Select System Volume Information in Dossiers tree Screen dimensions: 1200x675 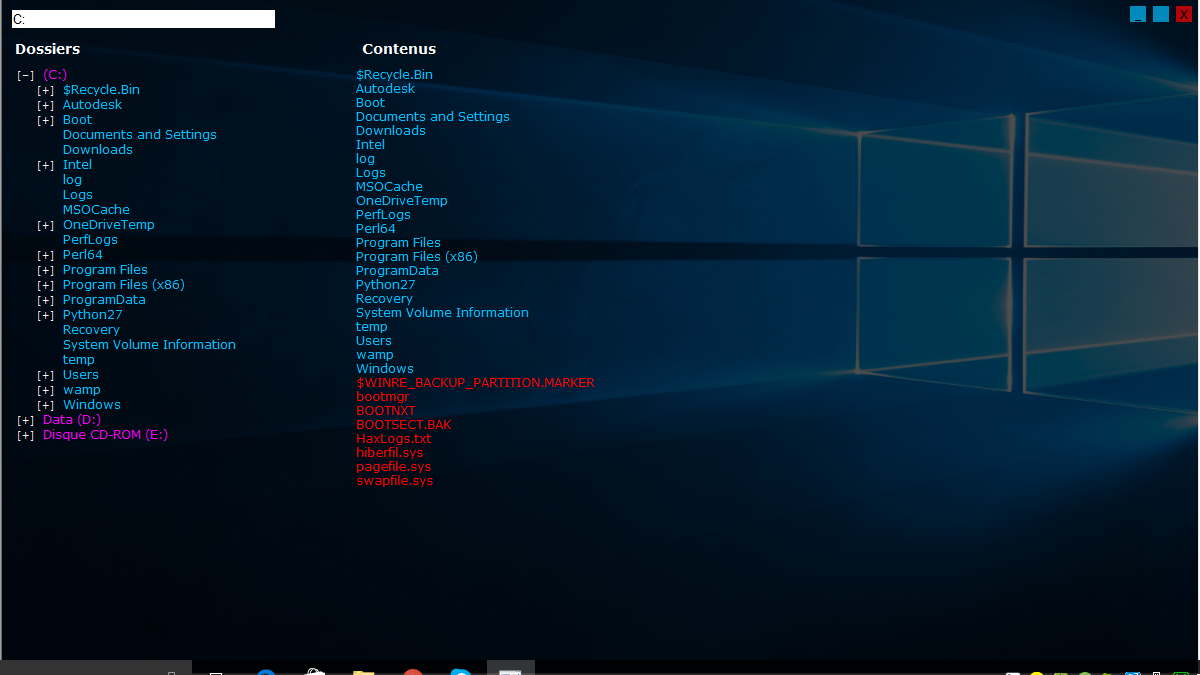[149, 345]
